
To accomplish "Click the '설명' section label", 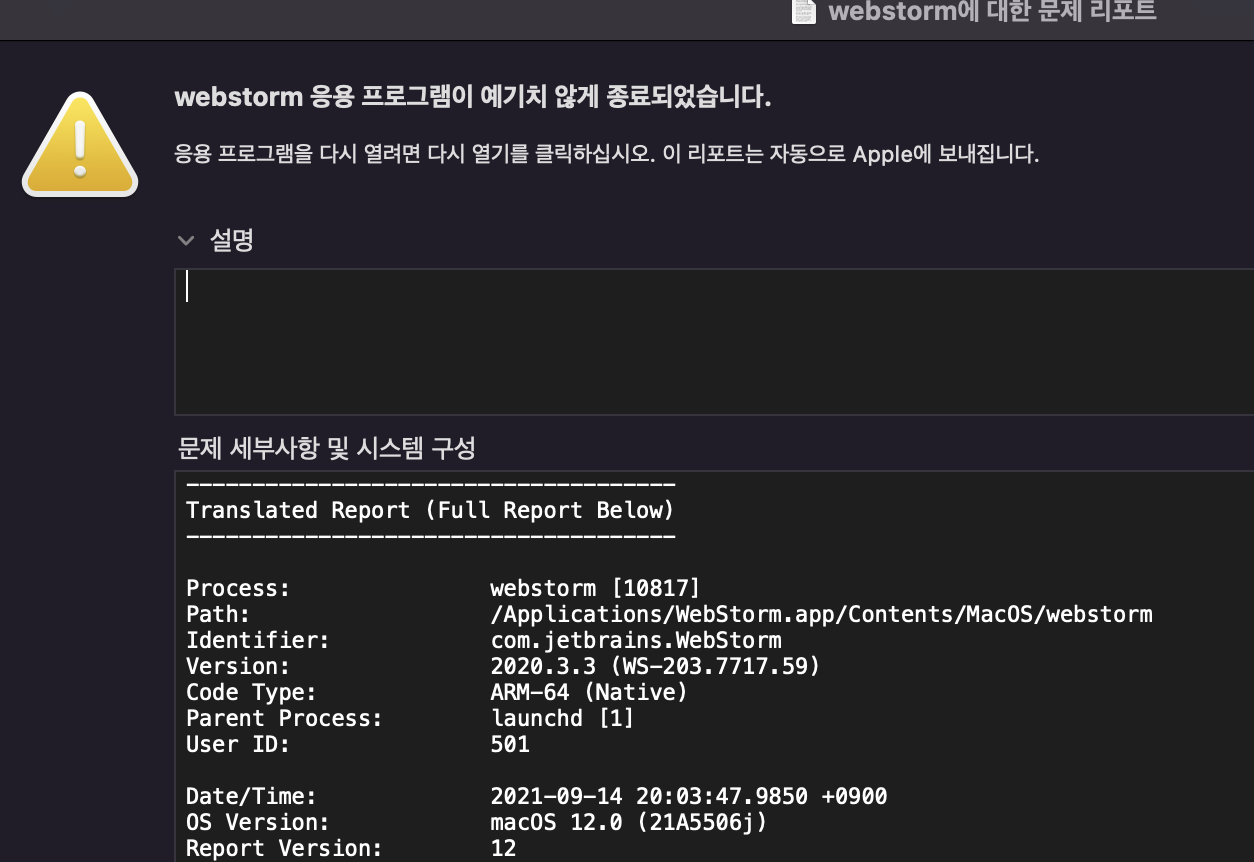I will tap(231, 240).
